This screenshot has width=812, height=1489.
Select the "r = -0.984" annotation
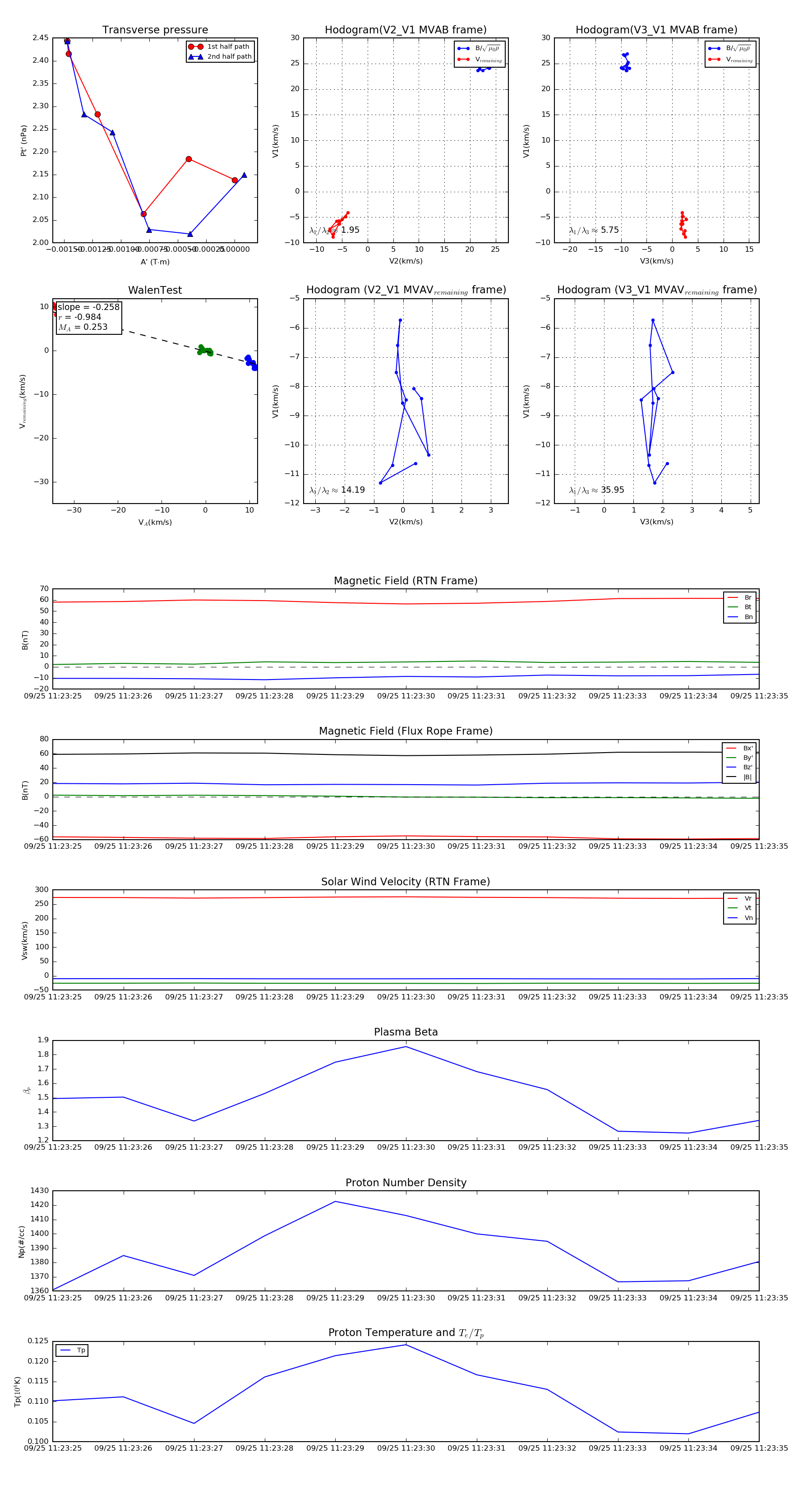(80, 317)
